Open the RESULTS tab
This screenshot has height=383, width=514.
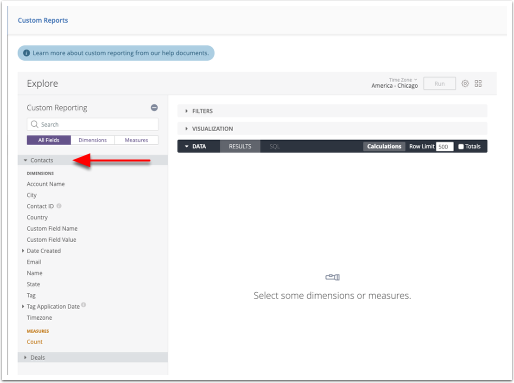click(x=240, y=146)
